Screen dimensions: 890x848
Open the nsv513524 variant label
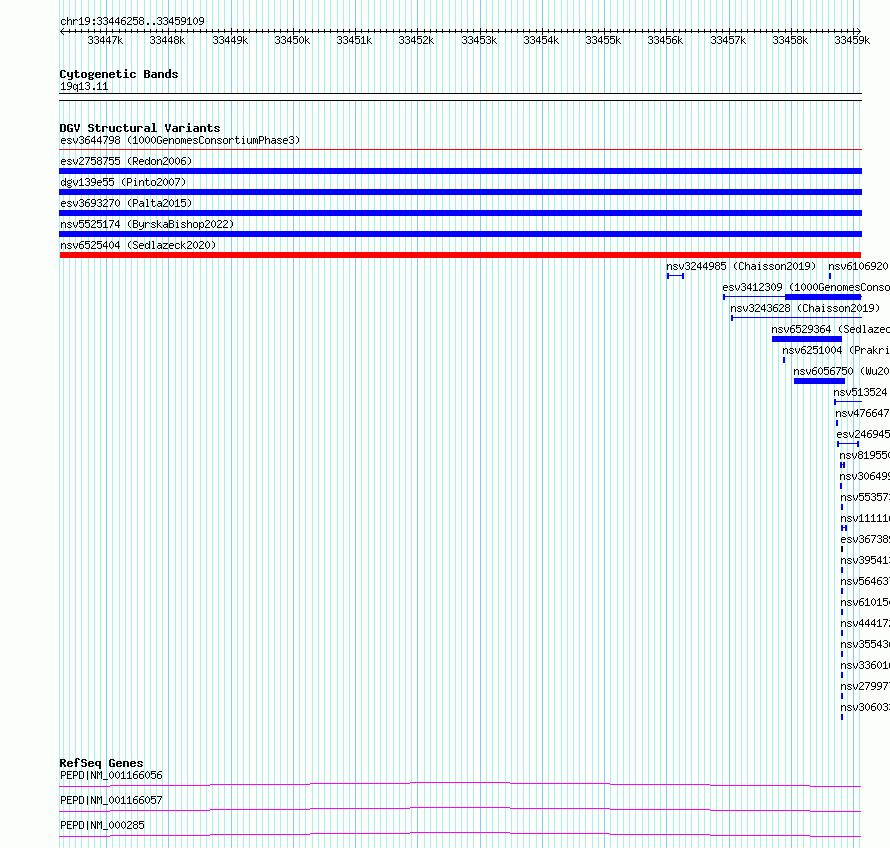tap(860, 392)
